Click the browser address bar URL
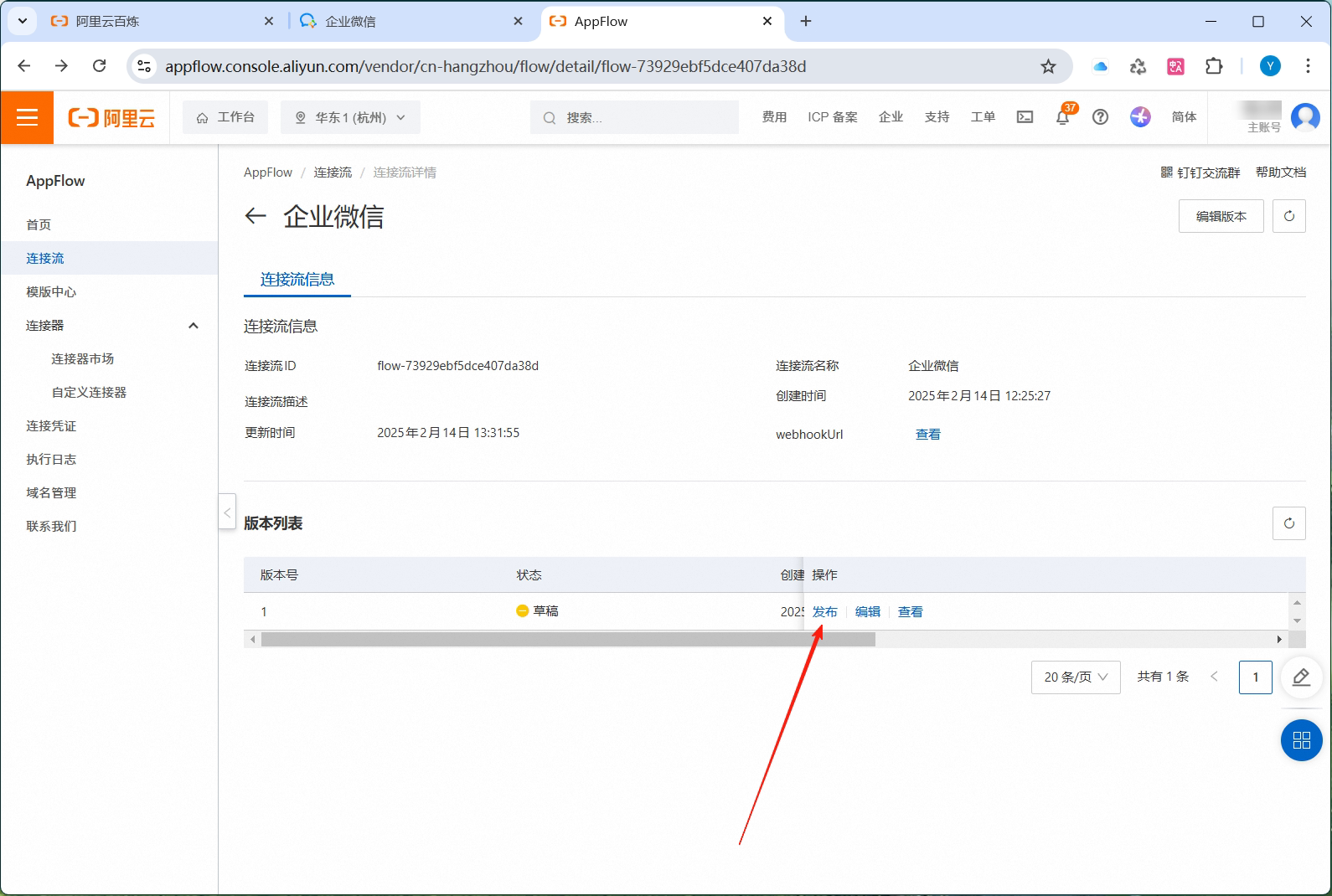1332x896 pixels. pyautogui.click(x=486, y=66)
